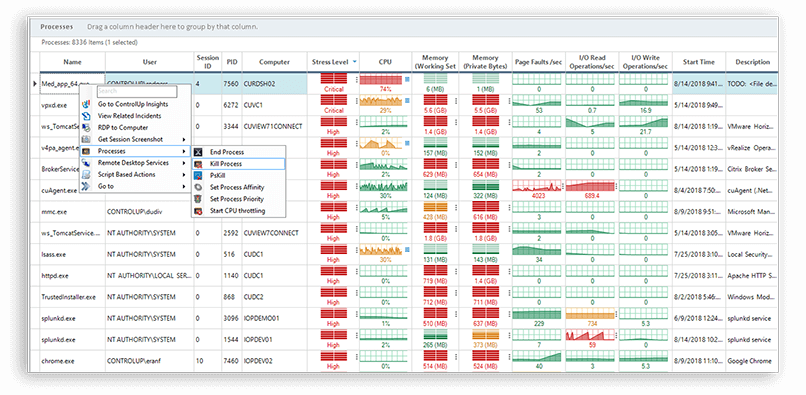Screen dimensions: 806x395
Task: Click the Script Based Actions icon
Action: pos(86,175)
